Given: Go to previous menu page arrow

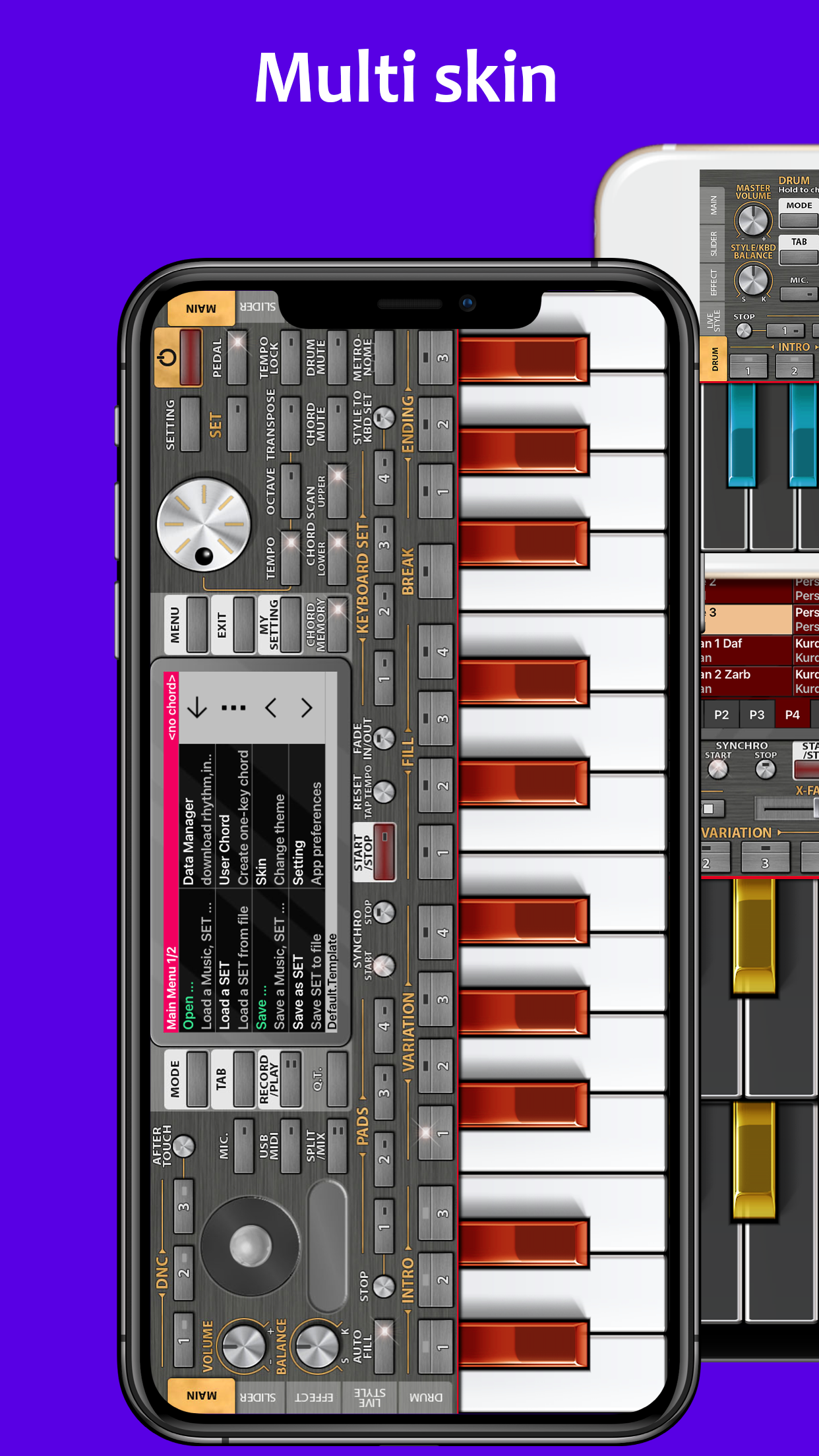Looking at the screenshot, I should click(270, 708).
